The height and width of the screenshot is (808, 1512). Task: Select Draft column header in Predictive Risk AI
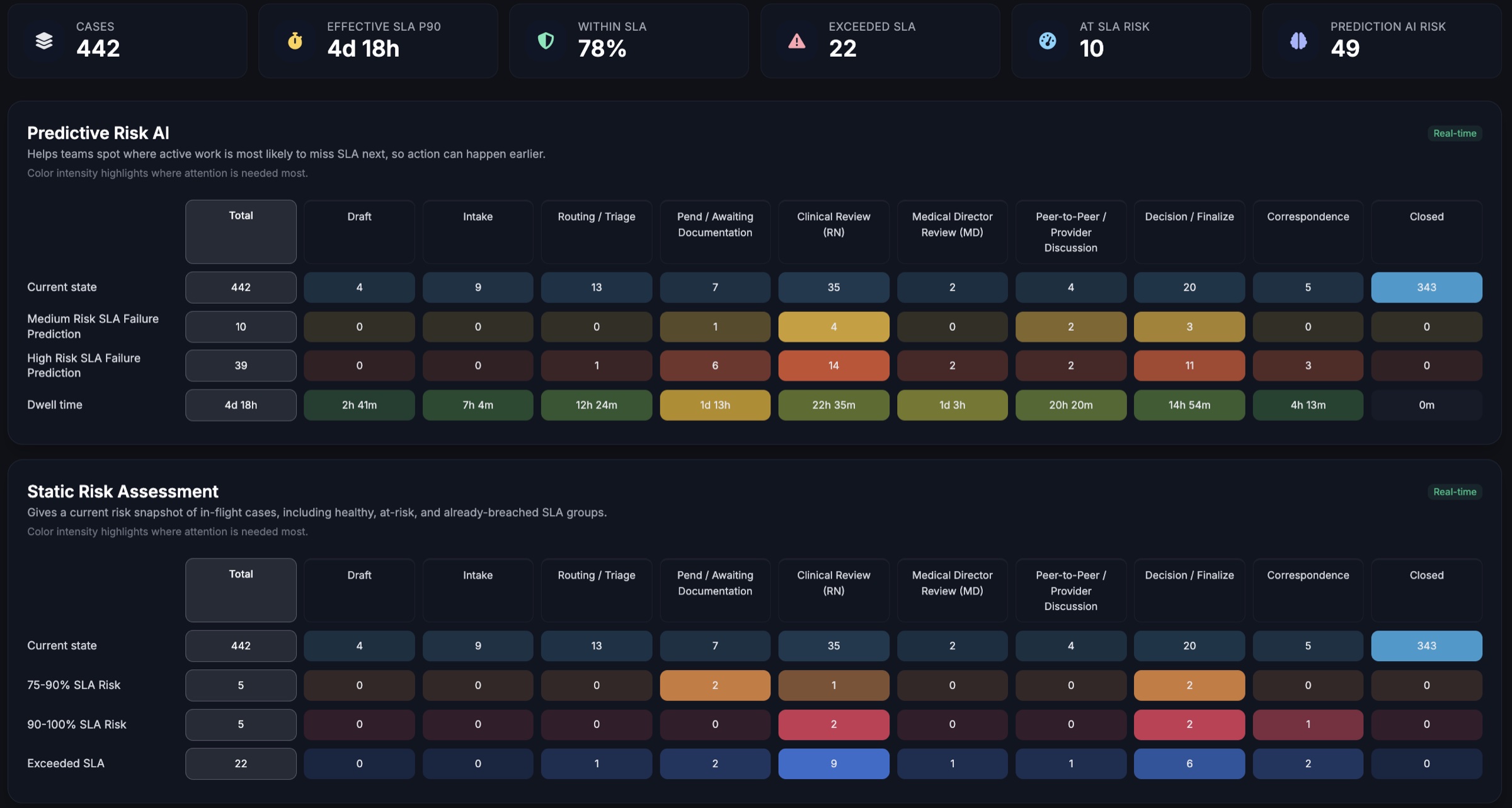tap(359, 231)
